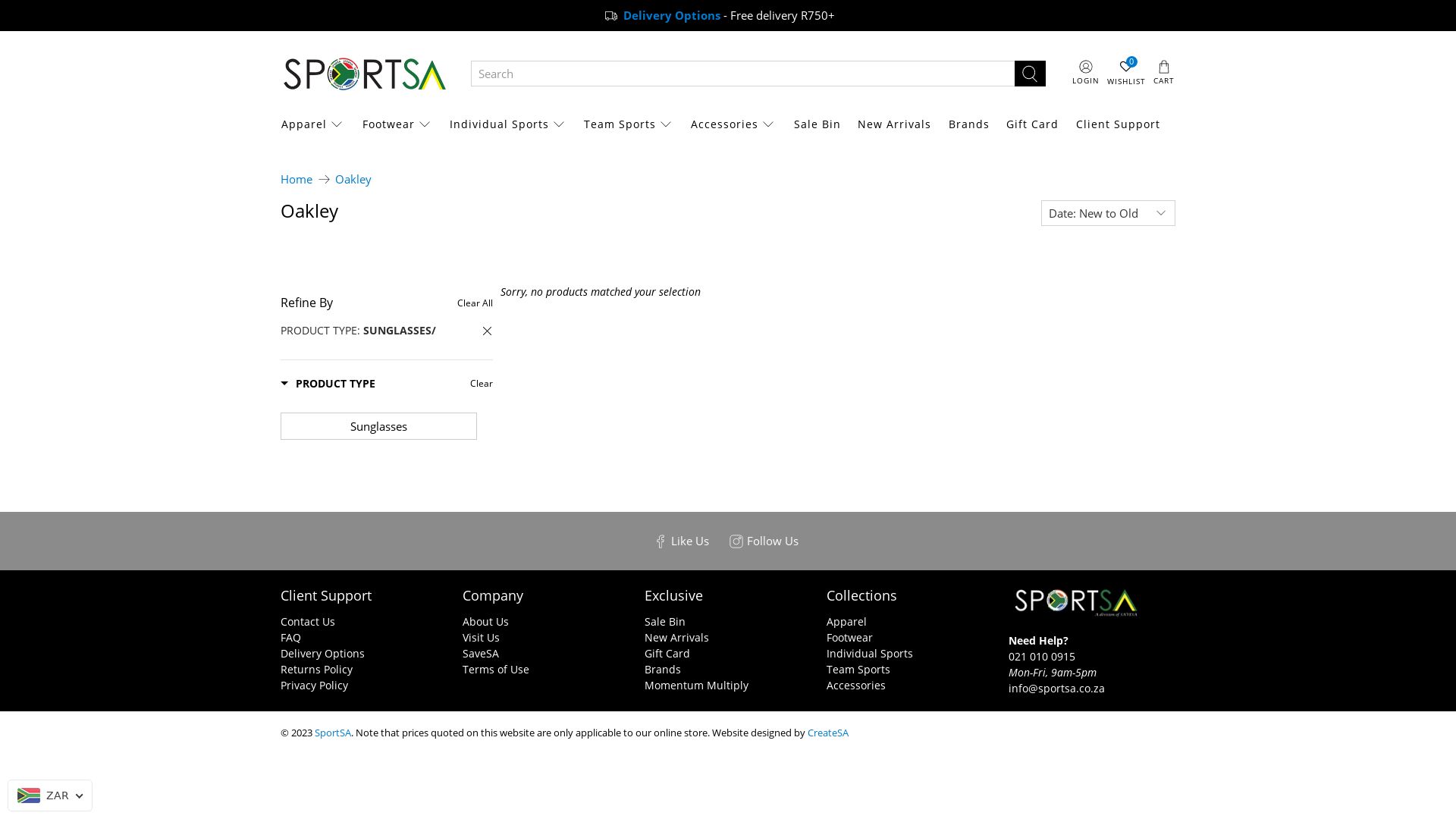Image resolution: width=1456 pixels, height=819 pixels.
Task: Expand the Individual Sports menu
Action: coord(507,124)
